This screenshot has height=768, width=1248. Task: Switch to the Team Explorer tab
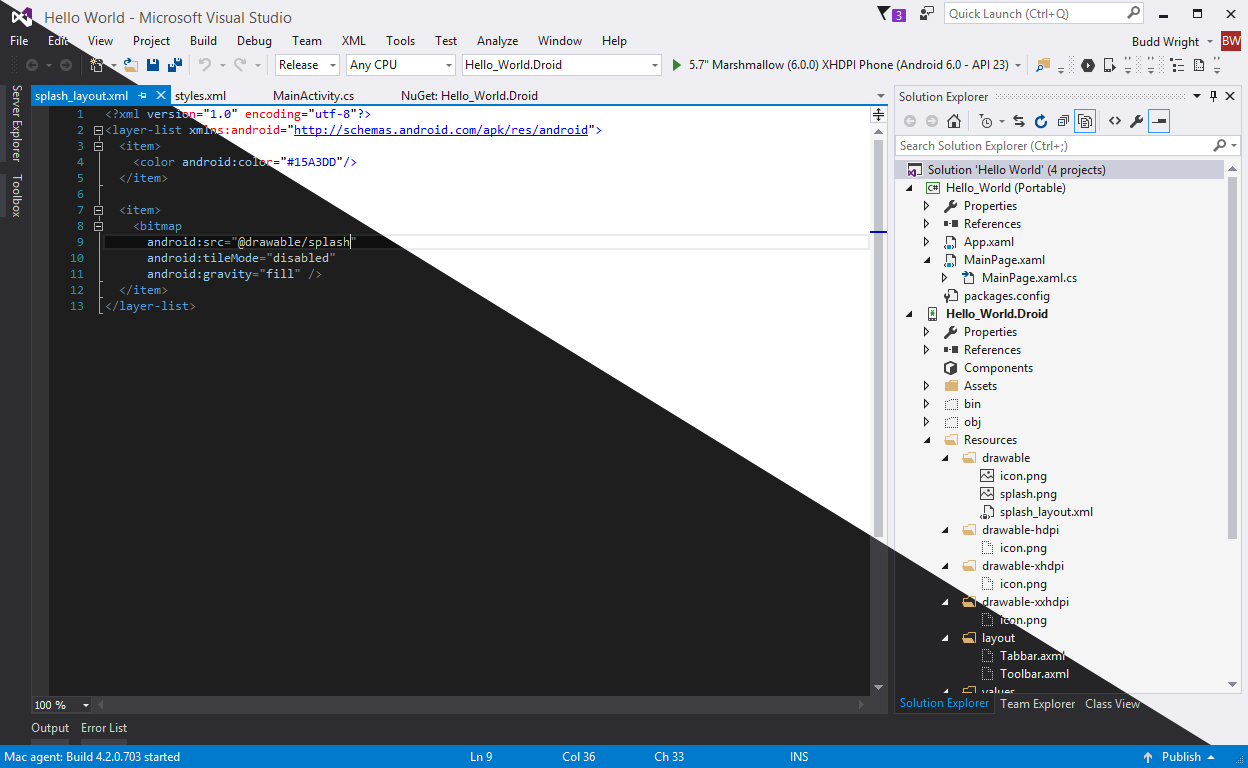coord(1038,704)
